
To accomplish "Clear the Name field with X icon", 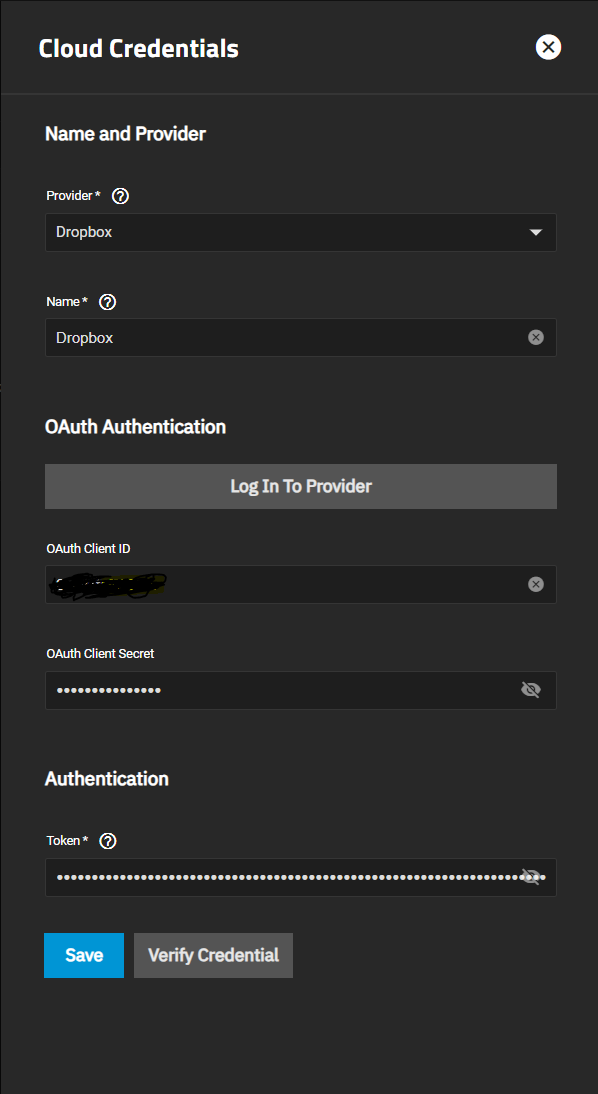I will tap(536, 338).
